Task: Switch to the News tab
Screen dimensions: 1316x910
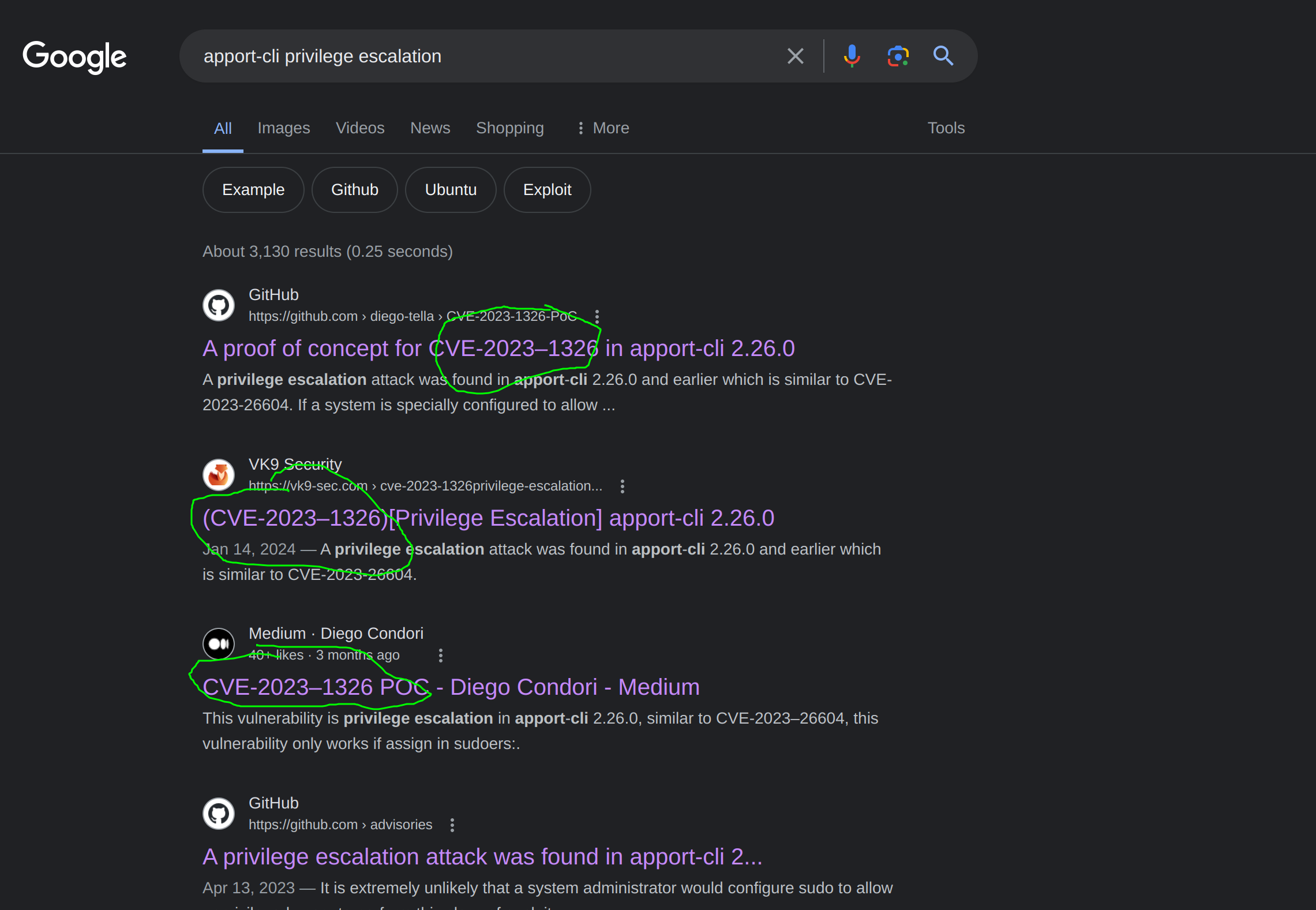Action: tap(430, 128)
